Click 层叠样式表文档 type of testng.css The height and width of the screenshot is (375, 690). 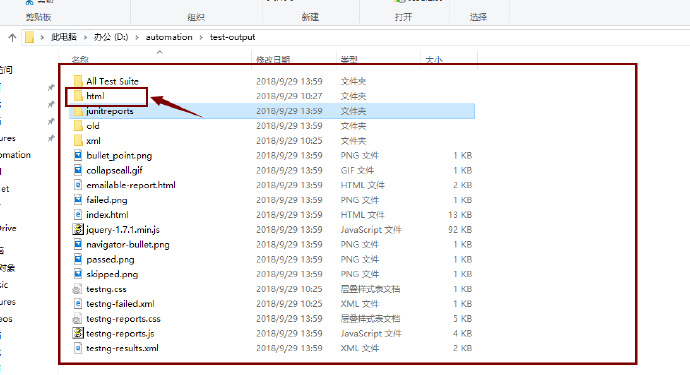click(370, 289)
